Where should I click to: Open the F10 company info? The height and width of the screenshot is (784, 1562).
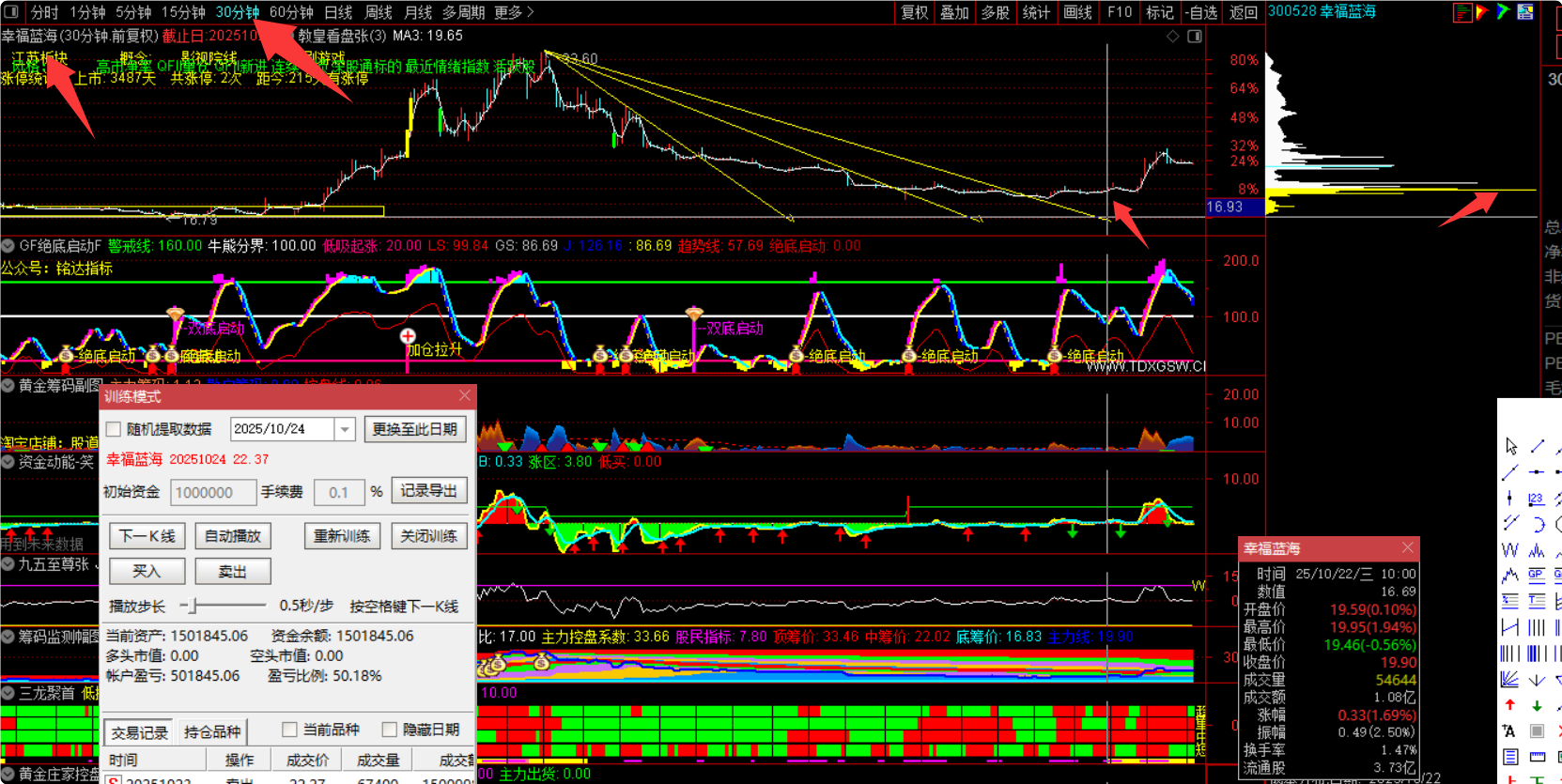[x=1120, y=12]
